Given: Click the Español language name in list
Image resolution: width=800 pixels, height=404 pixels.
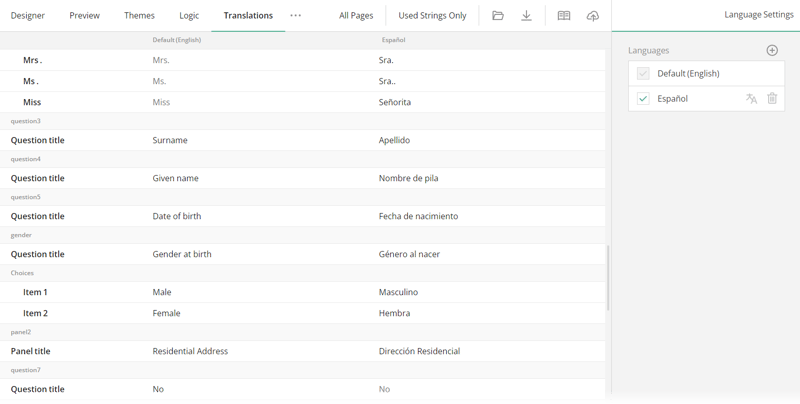Looking at the screenshot, I should pos(672,98).
